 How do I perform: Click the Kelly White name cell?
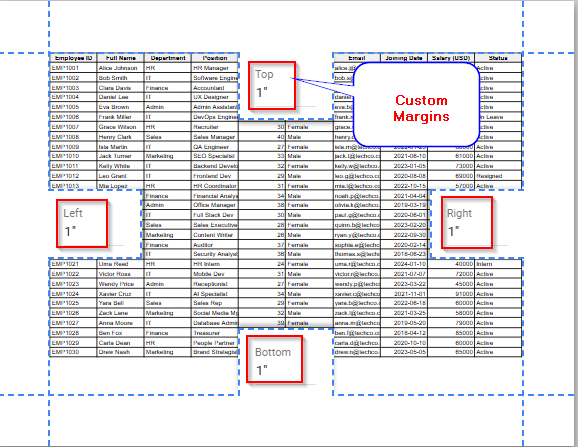point(121,166)
